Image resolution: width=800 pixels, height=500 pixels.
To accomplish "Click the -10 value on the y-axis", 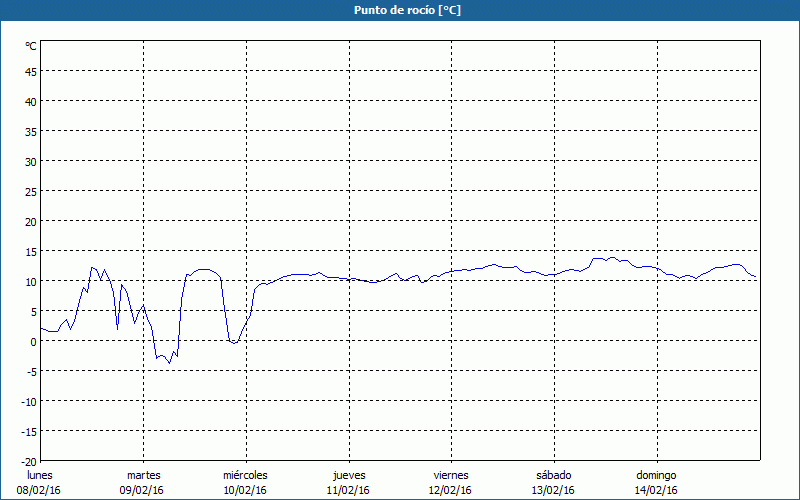I will coord(28,401).
